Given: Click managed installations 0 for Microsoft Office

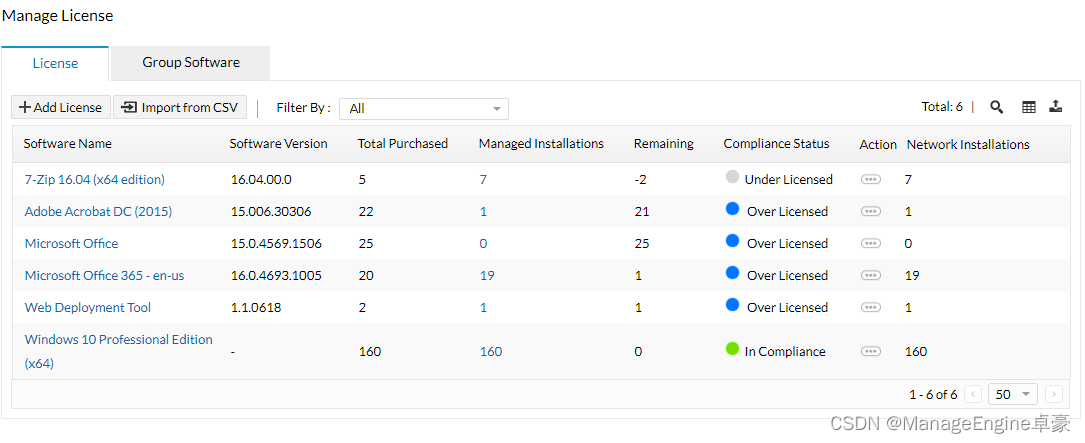Looking at the screenshot, I should click(x=483, y=243).
